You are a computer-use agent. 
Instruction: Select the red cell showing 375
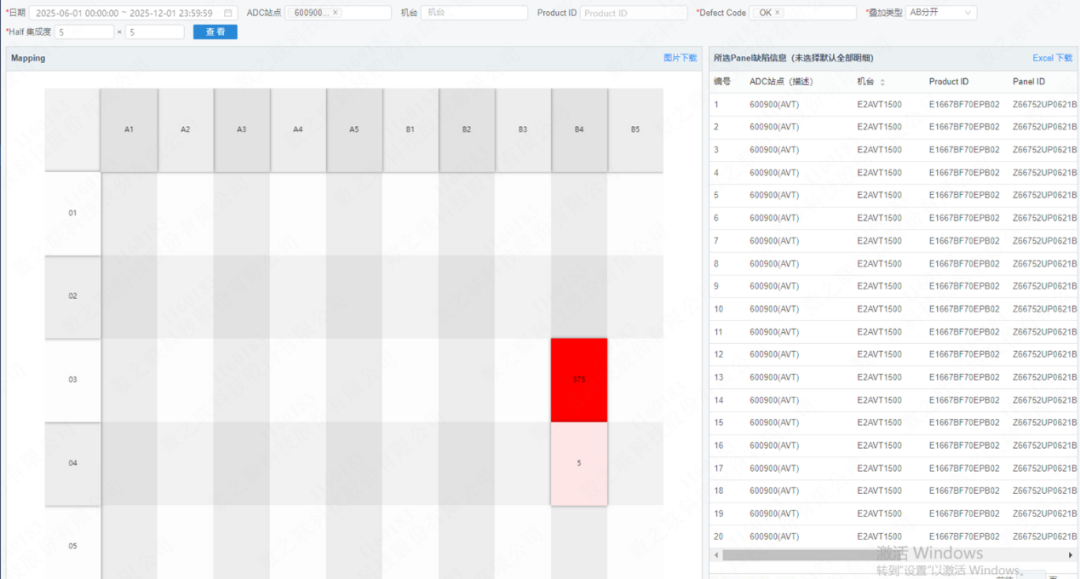click(579, 379)
